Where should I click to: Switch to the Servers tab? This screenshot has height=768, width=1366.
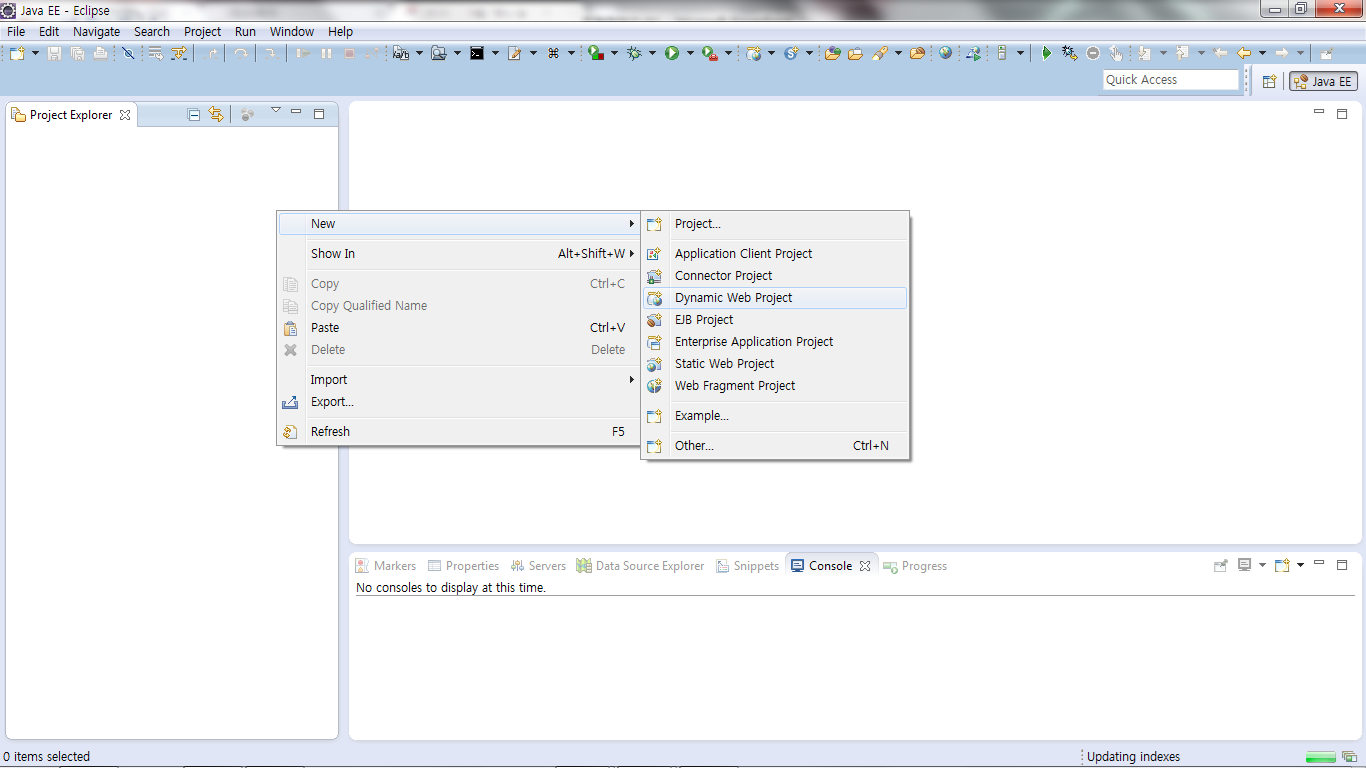tap(538, 566)
